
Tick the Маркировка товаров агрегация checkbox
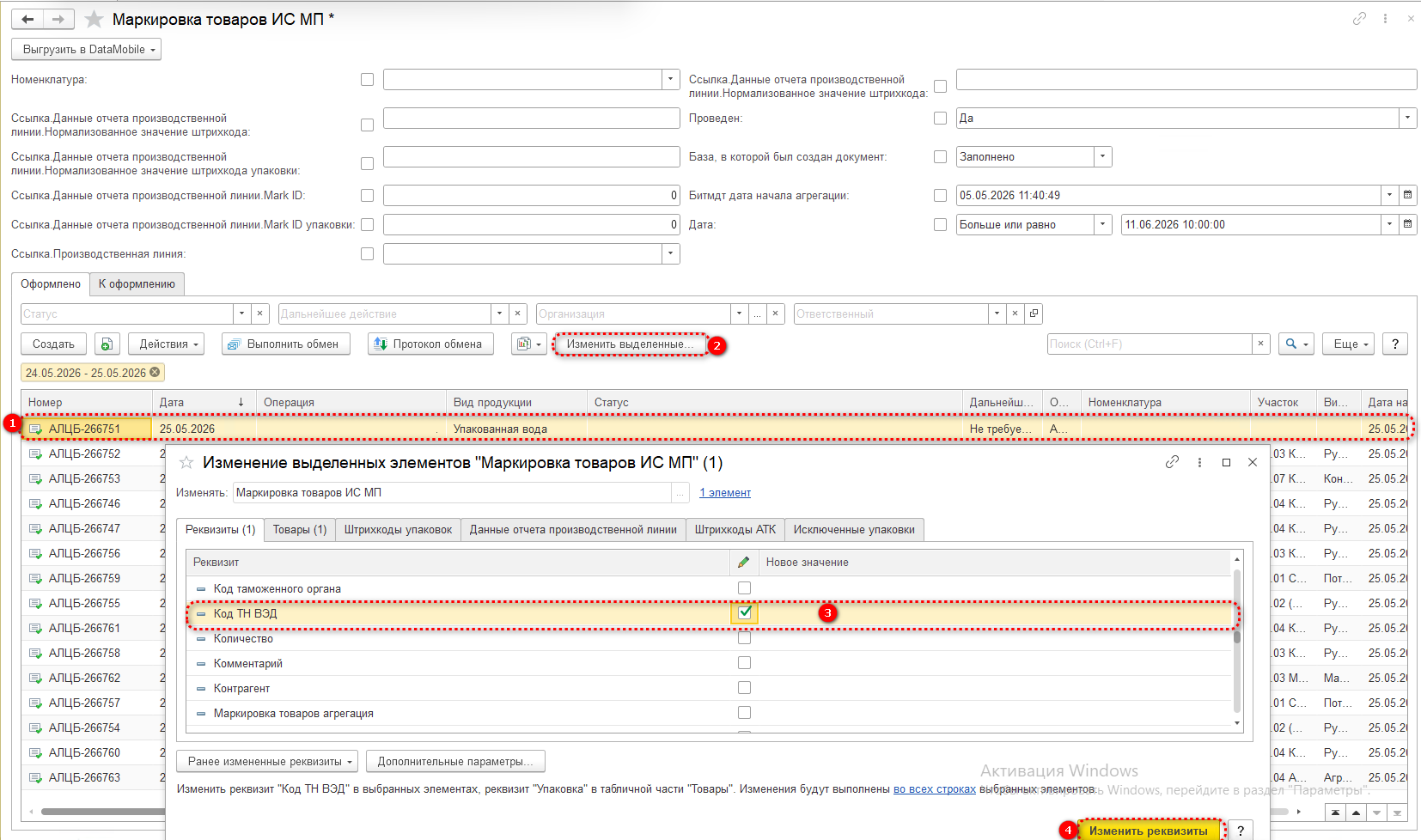tap(744, 713)
